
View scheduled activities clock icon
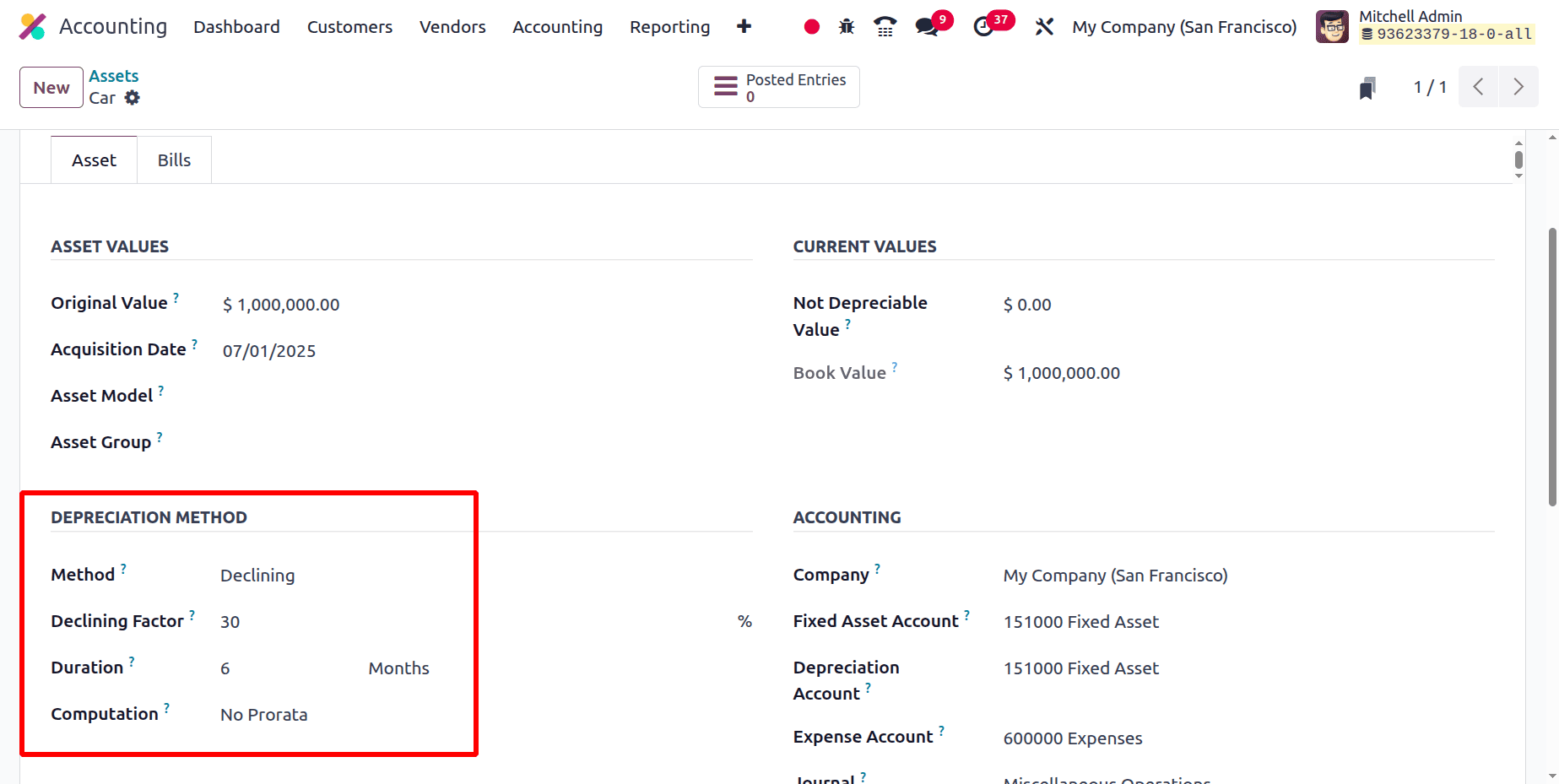click(x=984, y=26)
